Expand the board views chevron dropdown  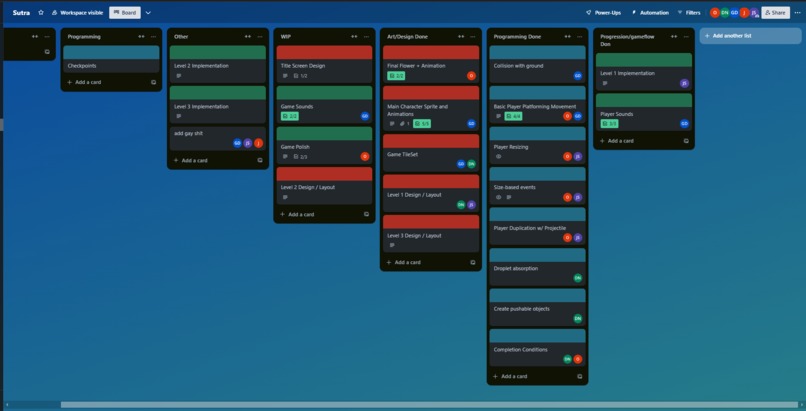pos(148,13)
